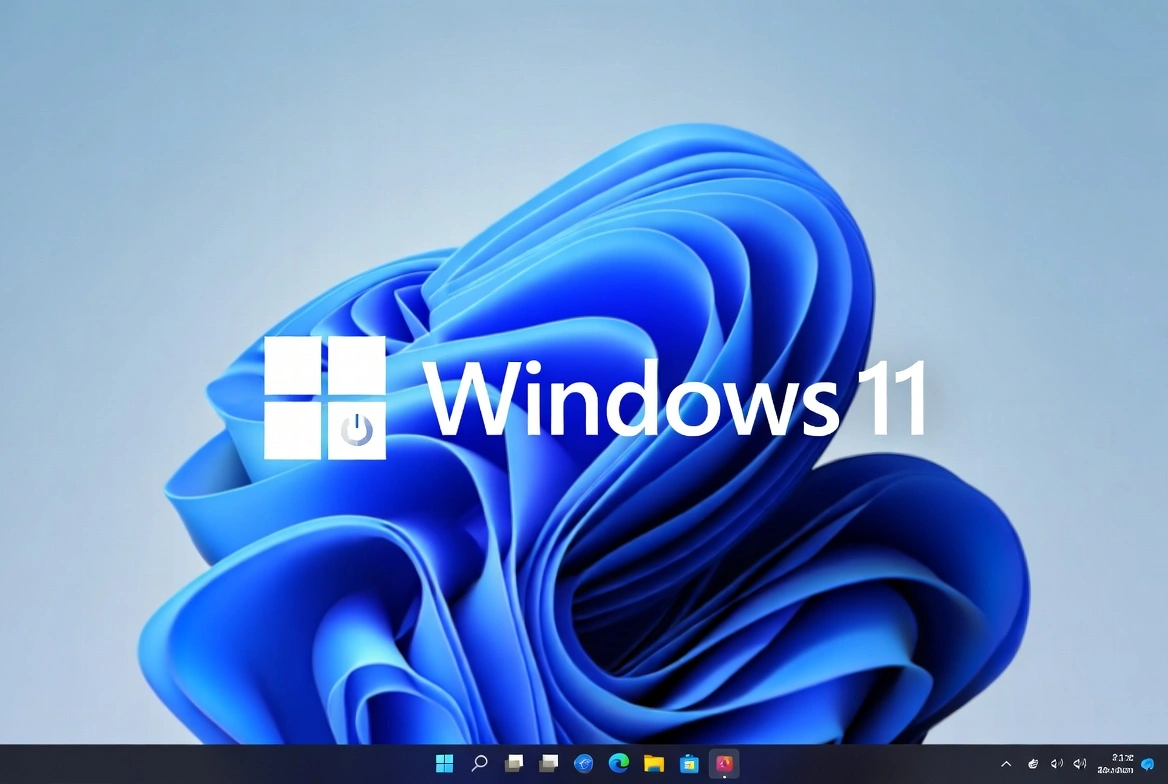
Task: Open Task View
Action: (513, 762)
